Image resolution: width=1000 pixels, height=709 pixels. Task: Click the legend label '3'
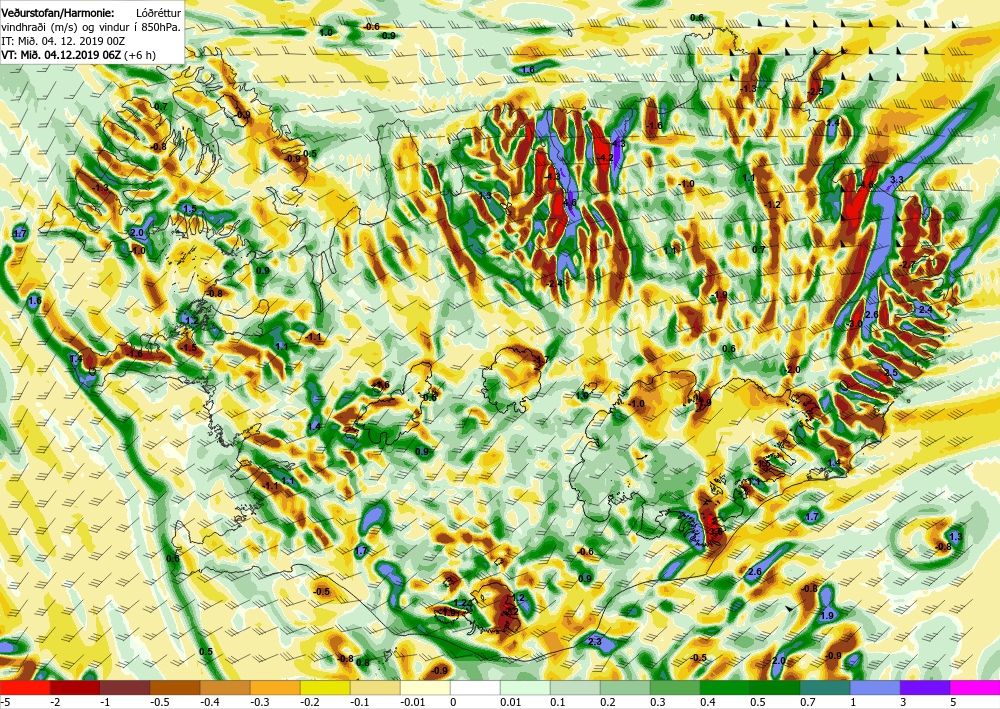click(904, 702)
